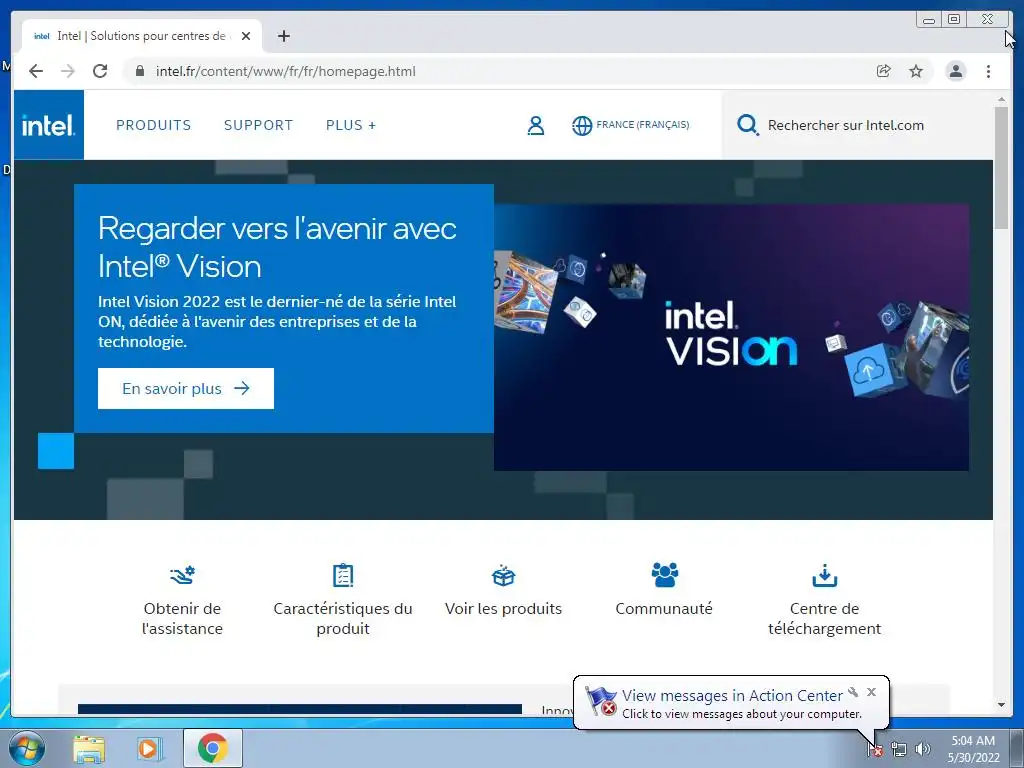This screenshot has height=768, width=1024.
Task: Share this page via the share icon
Action: coord(884,71)
